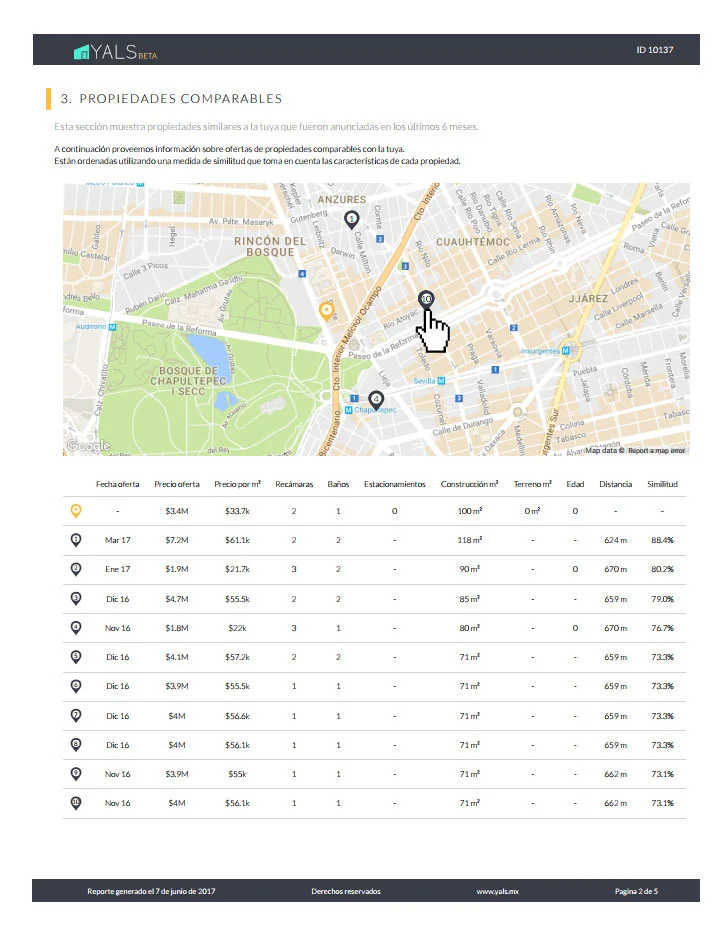Click the Insurgentes metro station icon
728x929 pixels.
pos(566,351)
